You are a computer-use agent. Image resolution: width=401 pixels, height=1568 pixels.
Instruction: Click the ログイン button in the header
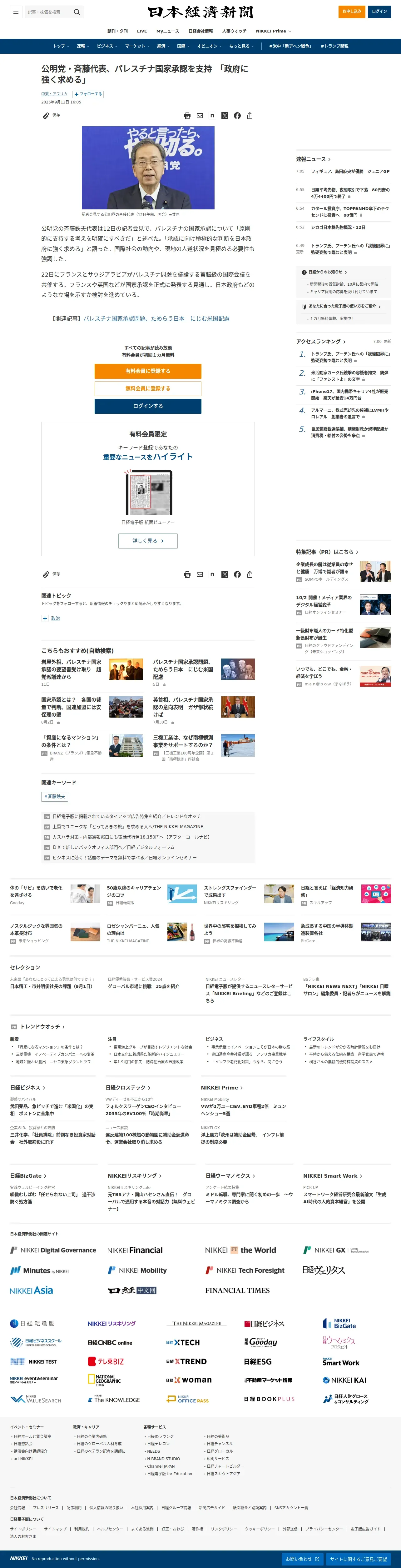[379, 12]
